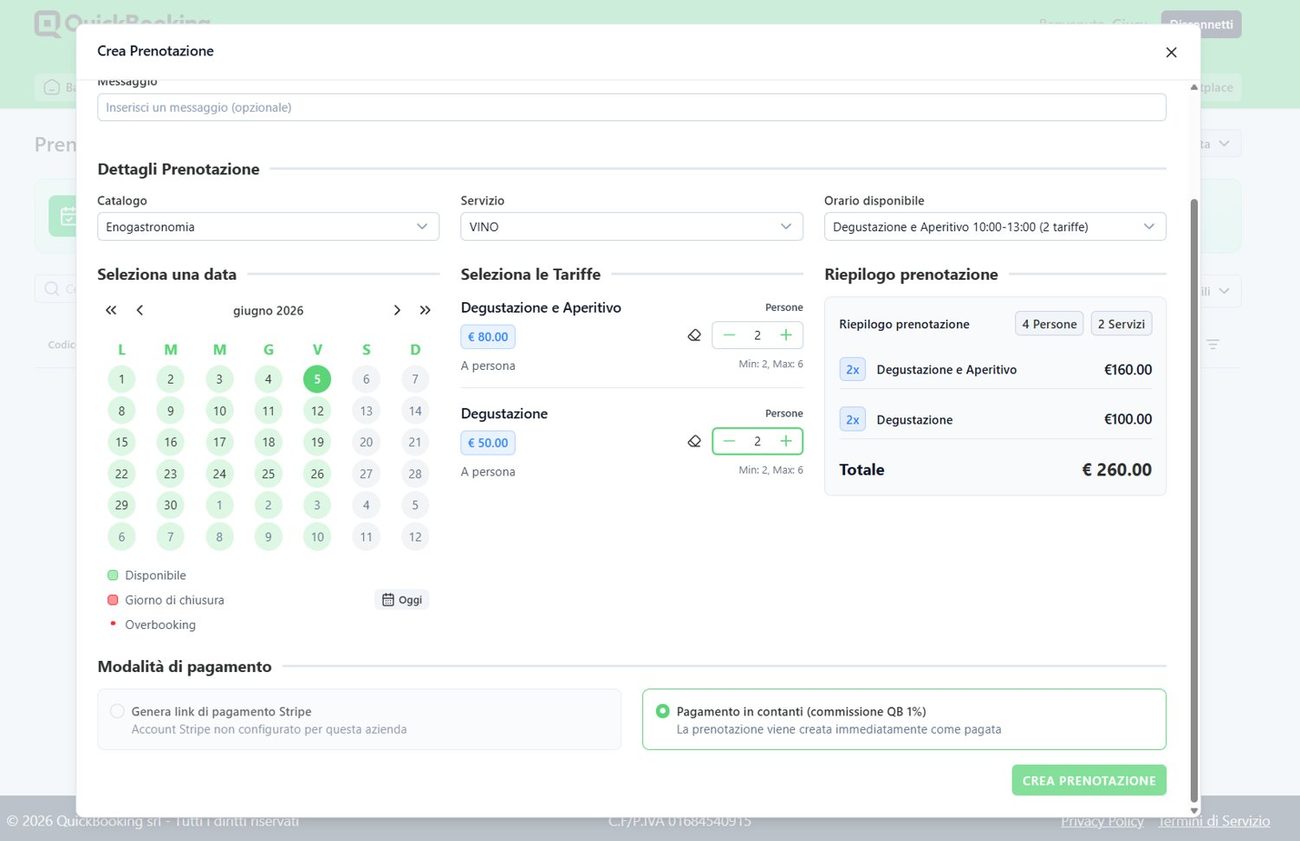Focus the Messaggio input field

click(632, 107)
